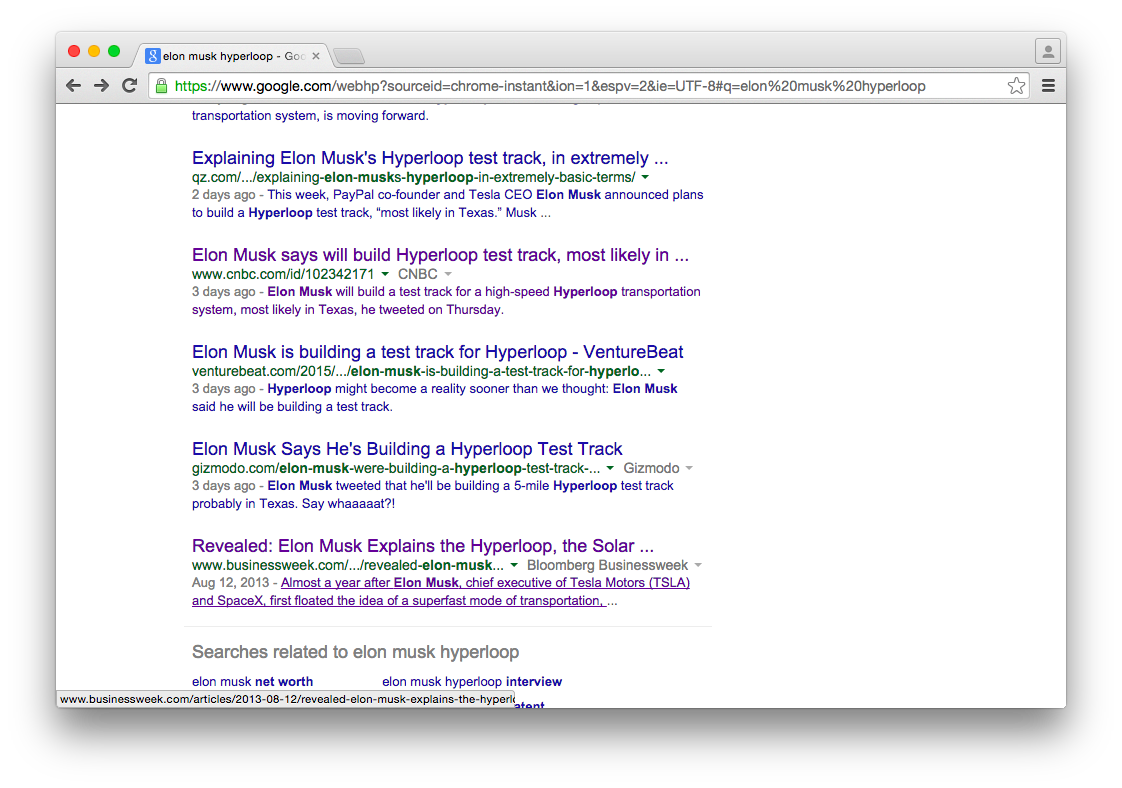Open Explaining Elon Musk's Hyperloop test track result
Viewport: 1122px width, 788px height.
(x=430, y=158)
